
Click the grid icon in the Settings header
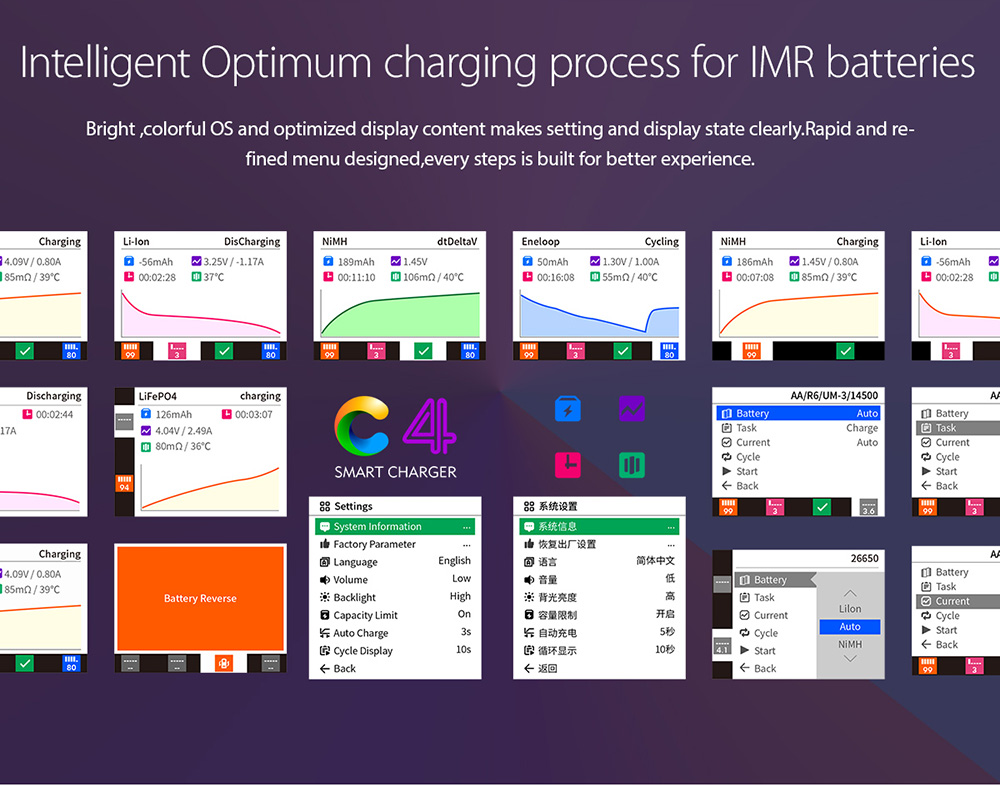click(x=325, y=506)
